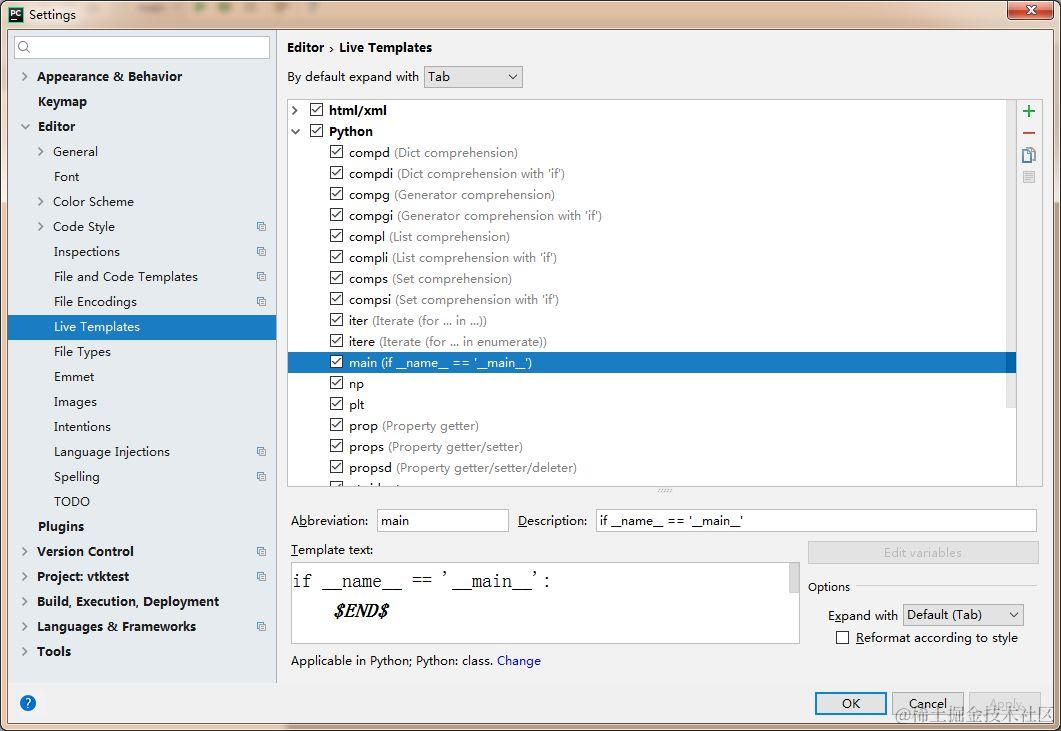Click project-level icon beside Languages & Frameworks
The image size is (1061, 731).
[x=261, y=627]
